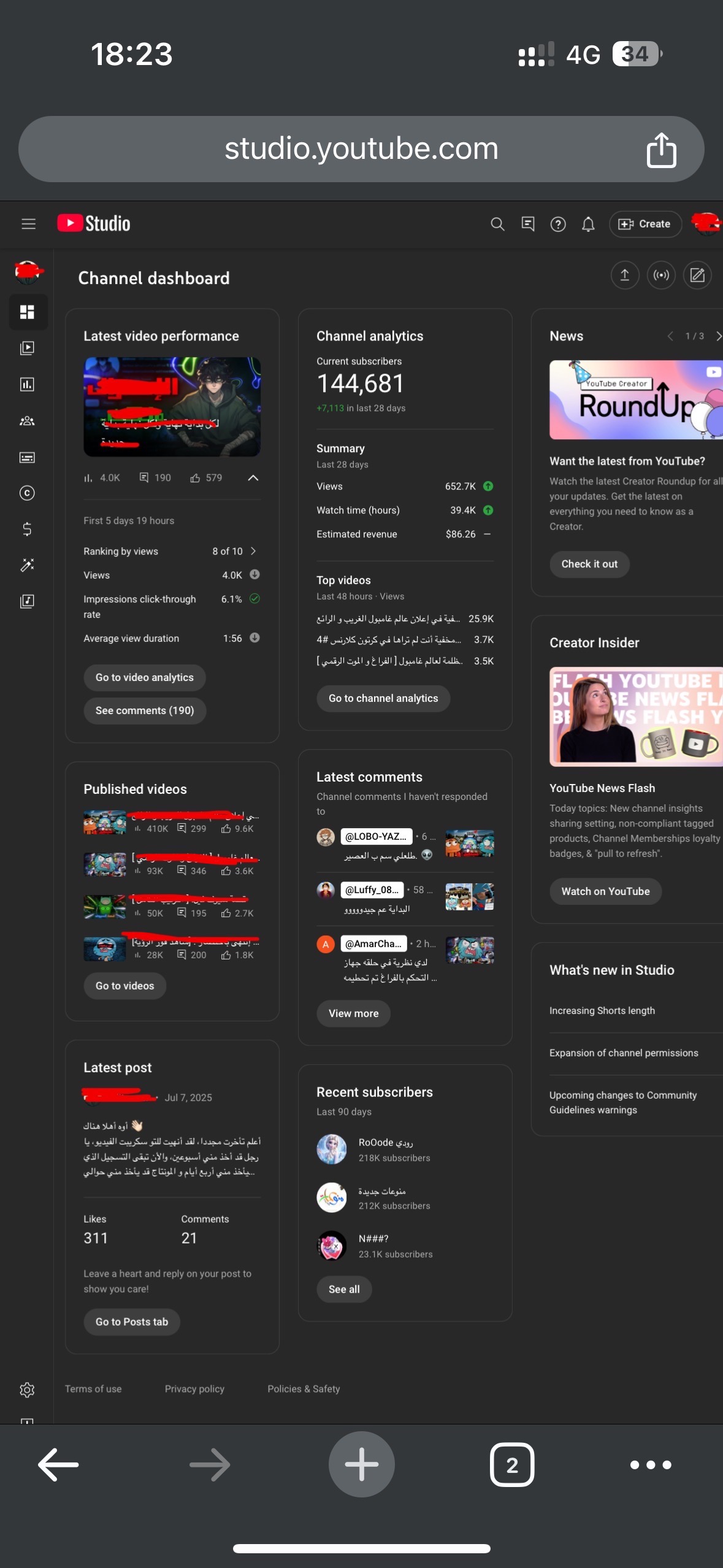This screenshot has height=1568, width=723.
Task: Open the @Luffy_08 commenter name
Action: (372, 890)
